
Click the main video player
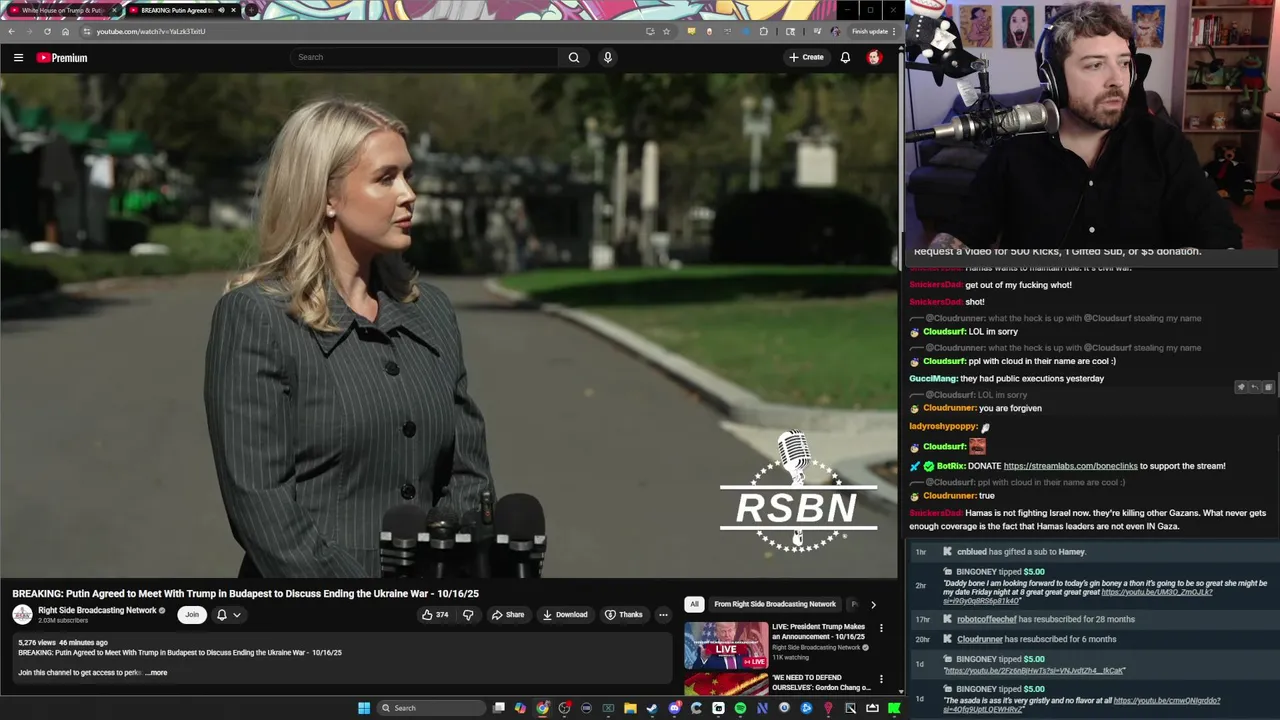point(449,325)
